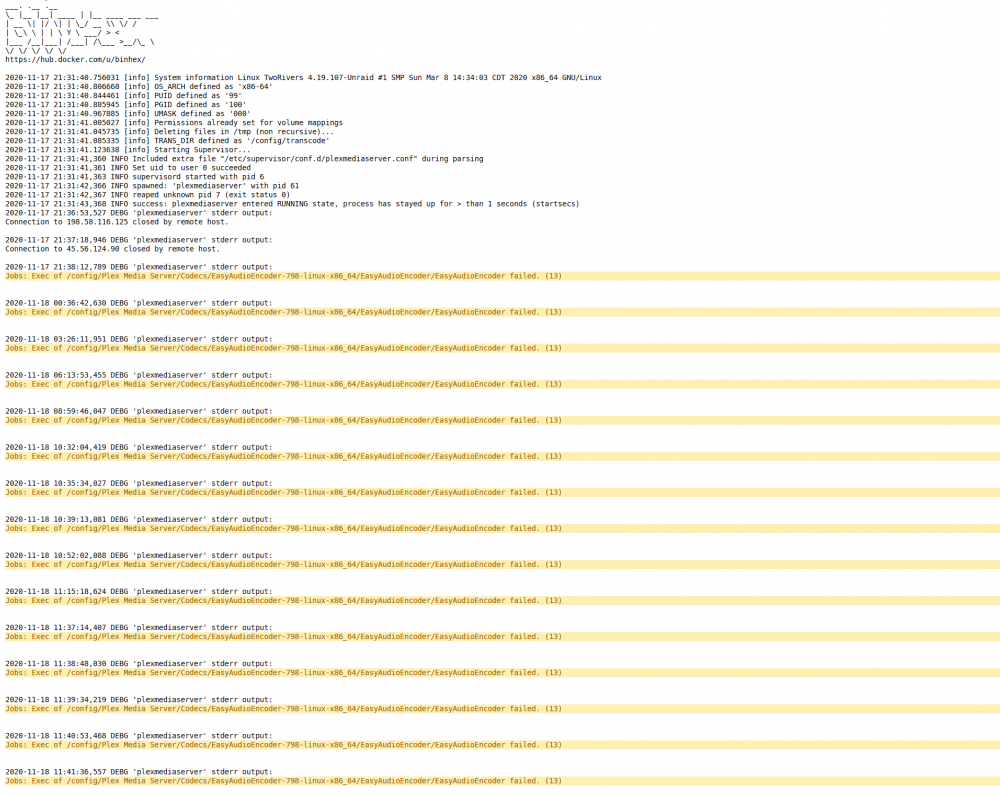Select the 'System information Linux TwoRivers' log line
1000x795 pixels.
tap(303, 77)
